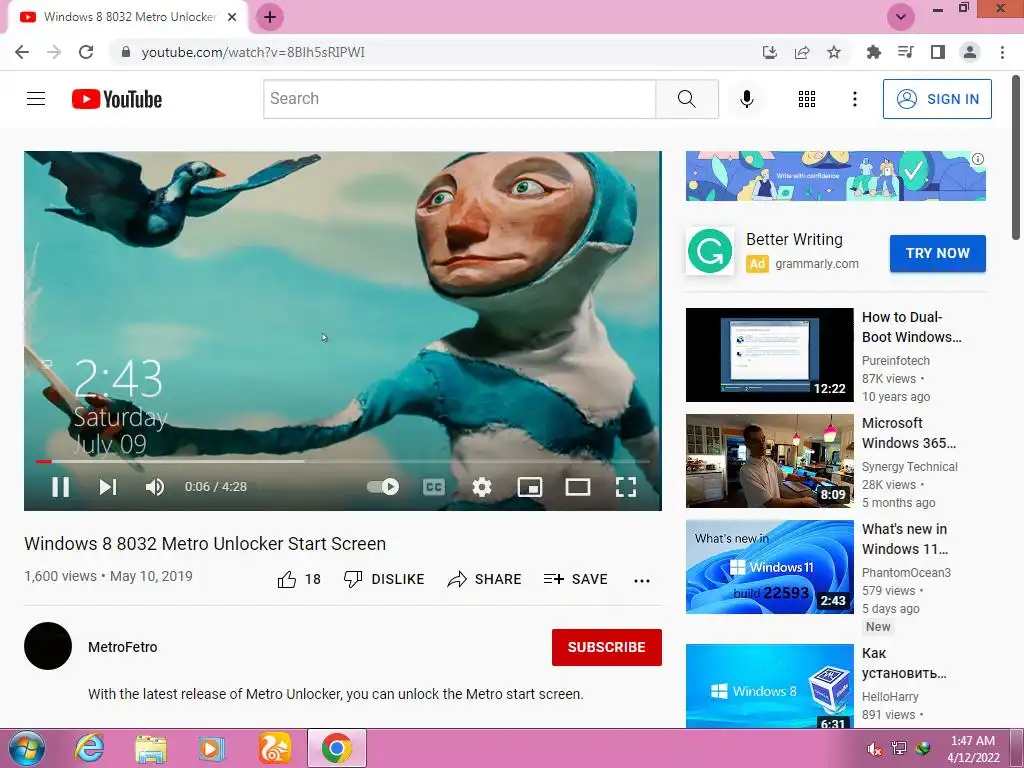Open the Grammarly banner ad image
The width and height of the screenshot is (1024, 768).
pyautogui.click(x=835, y=176)
